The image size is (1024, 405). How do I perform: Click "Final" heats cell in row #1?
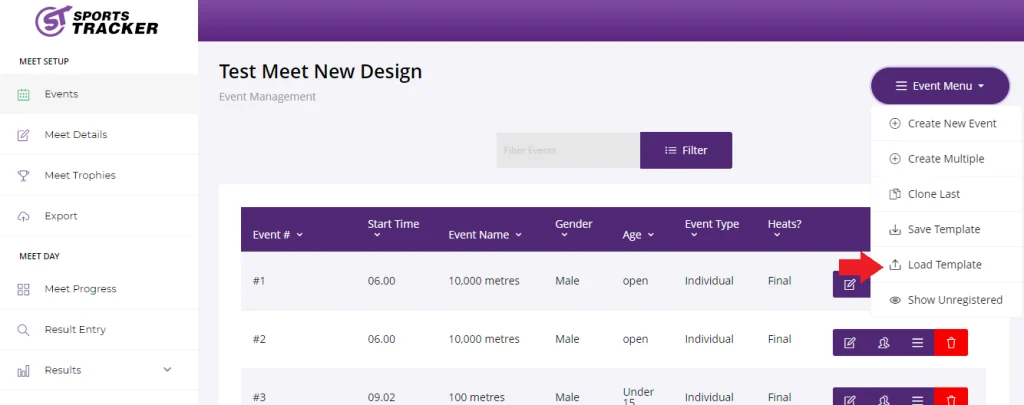click(x=780, y=281)
